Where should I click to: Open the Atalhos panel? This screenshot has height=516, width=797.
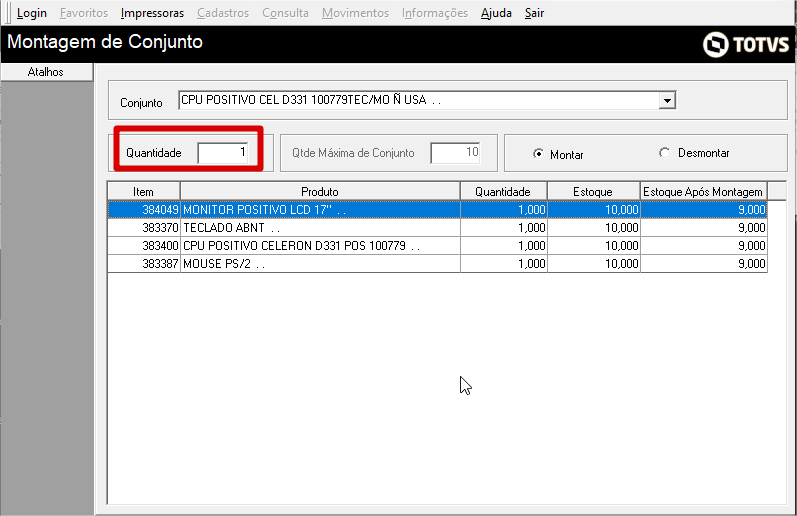pyautogui.click(x=46, y=72)
